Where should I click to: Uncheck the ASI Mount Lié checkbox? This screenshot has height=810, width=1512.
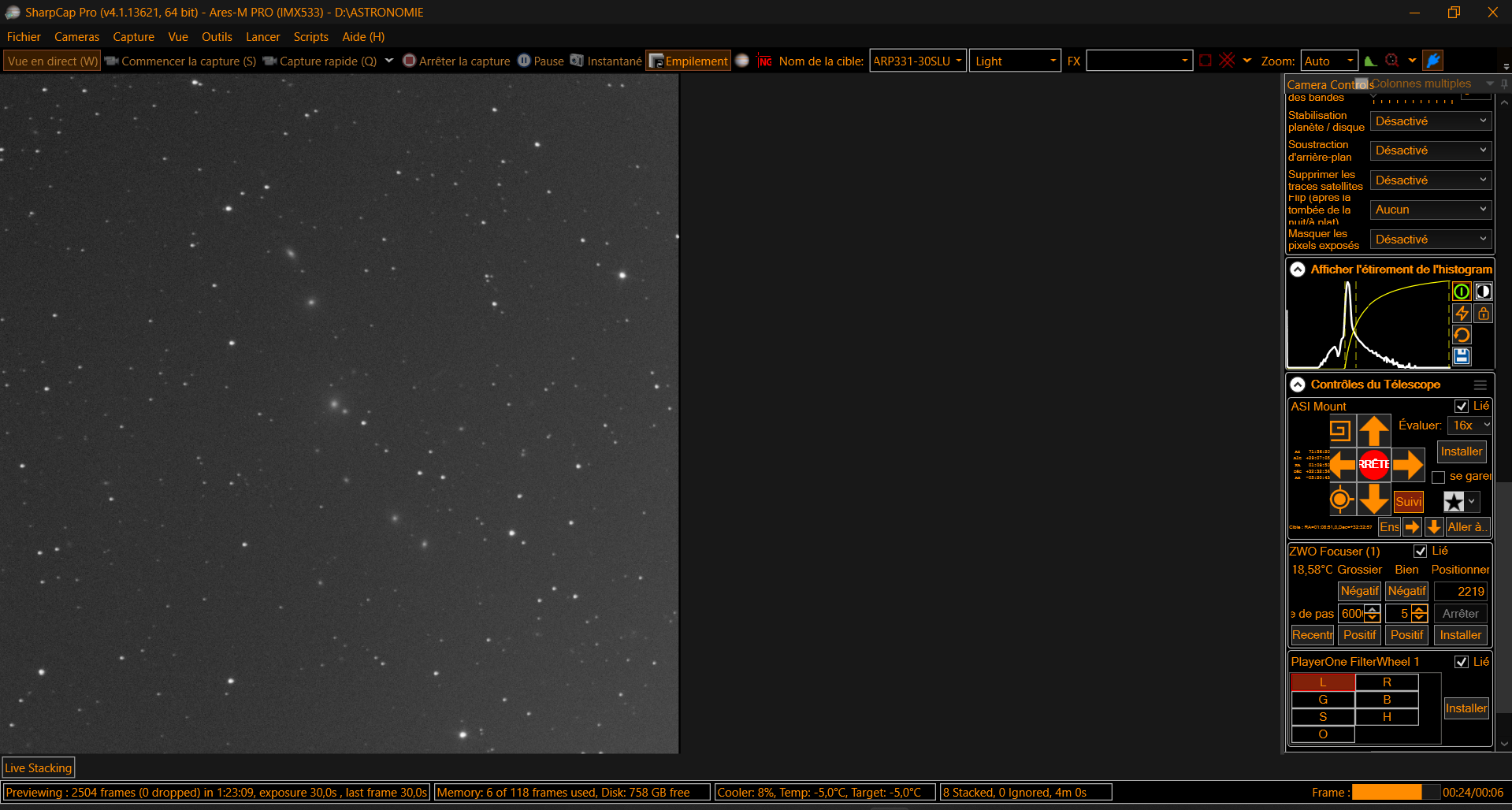tap(1462, 406)
